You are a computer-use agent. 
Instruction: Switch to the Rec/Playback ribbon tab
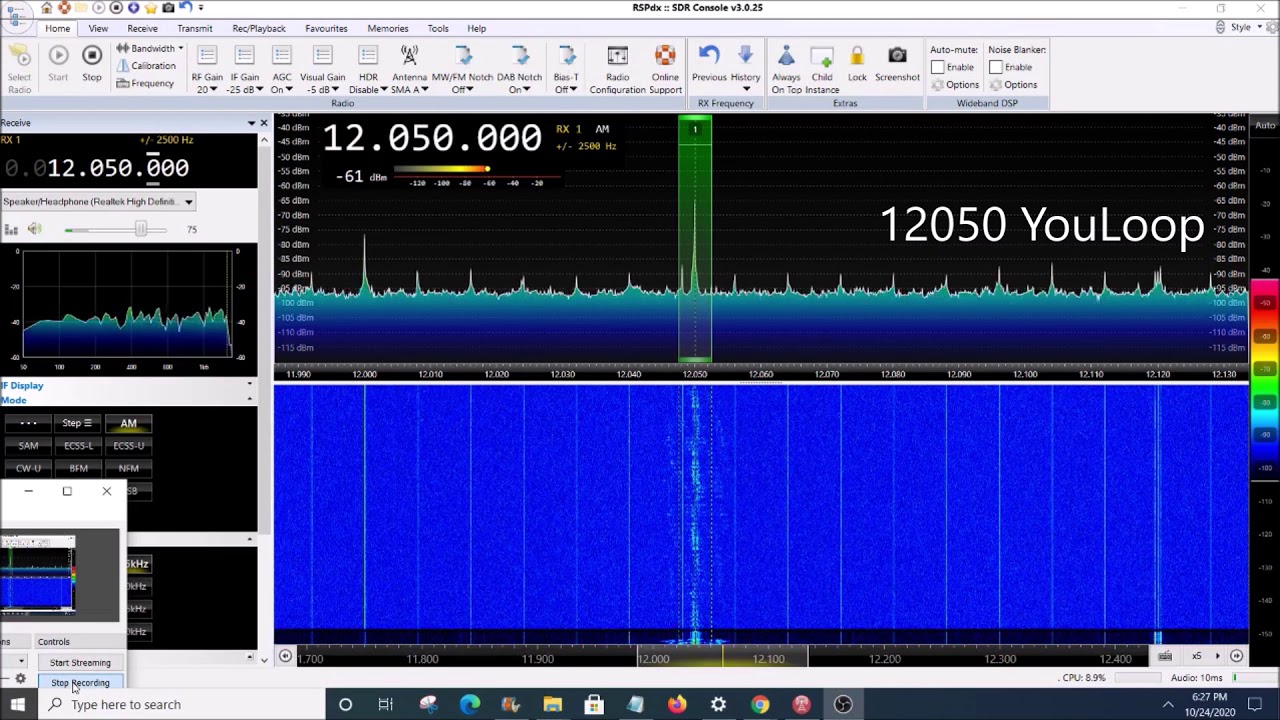click(259, 28)
